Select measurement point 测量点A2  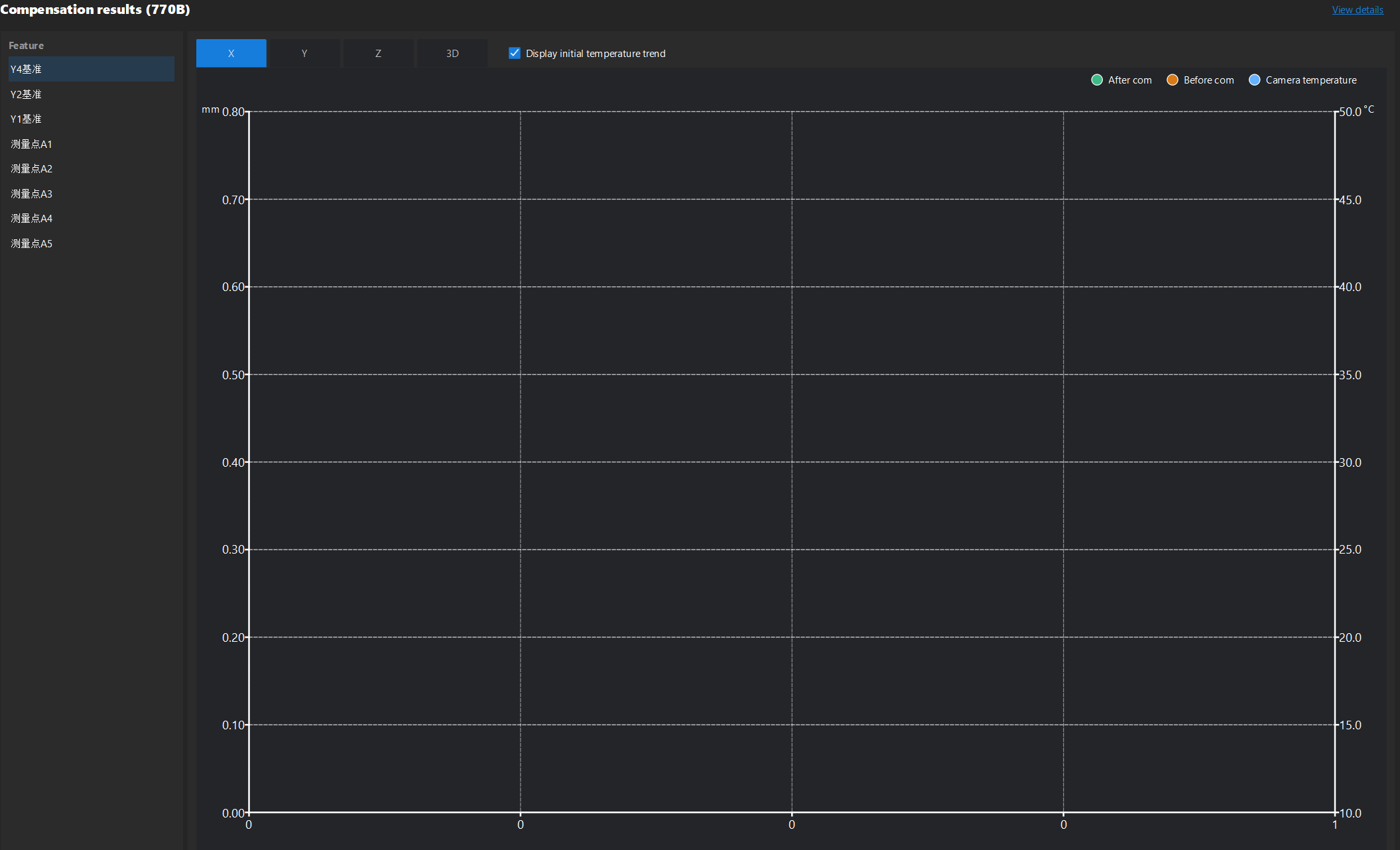[x=91, y=168]
